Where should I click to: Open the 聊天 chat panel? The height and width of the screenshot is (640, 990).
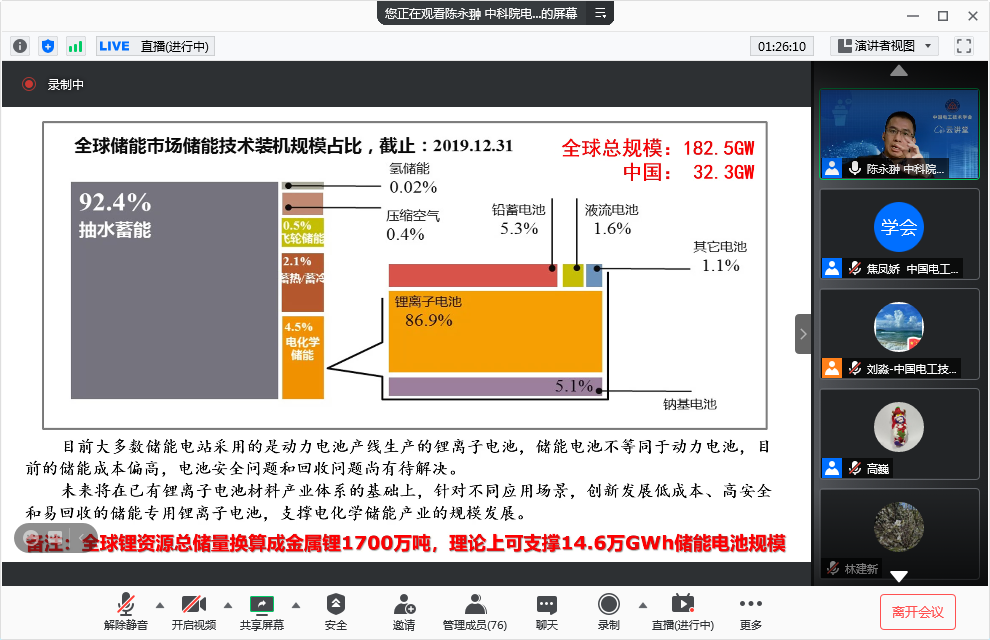(546, 611)
